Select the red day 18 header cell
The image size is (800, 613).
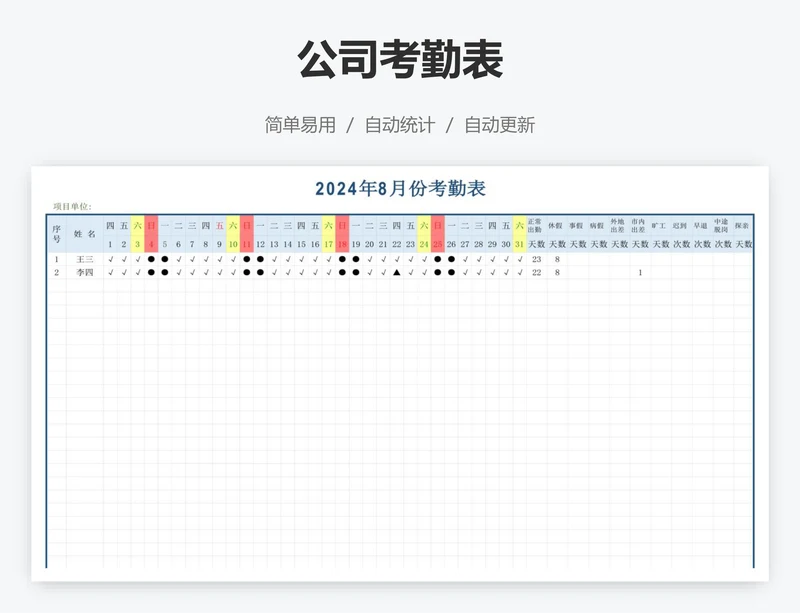[342, 244]
